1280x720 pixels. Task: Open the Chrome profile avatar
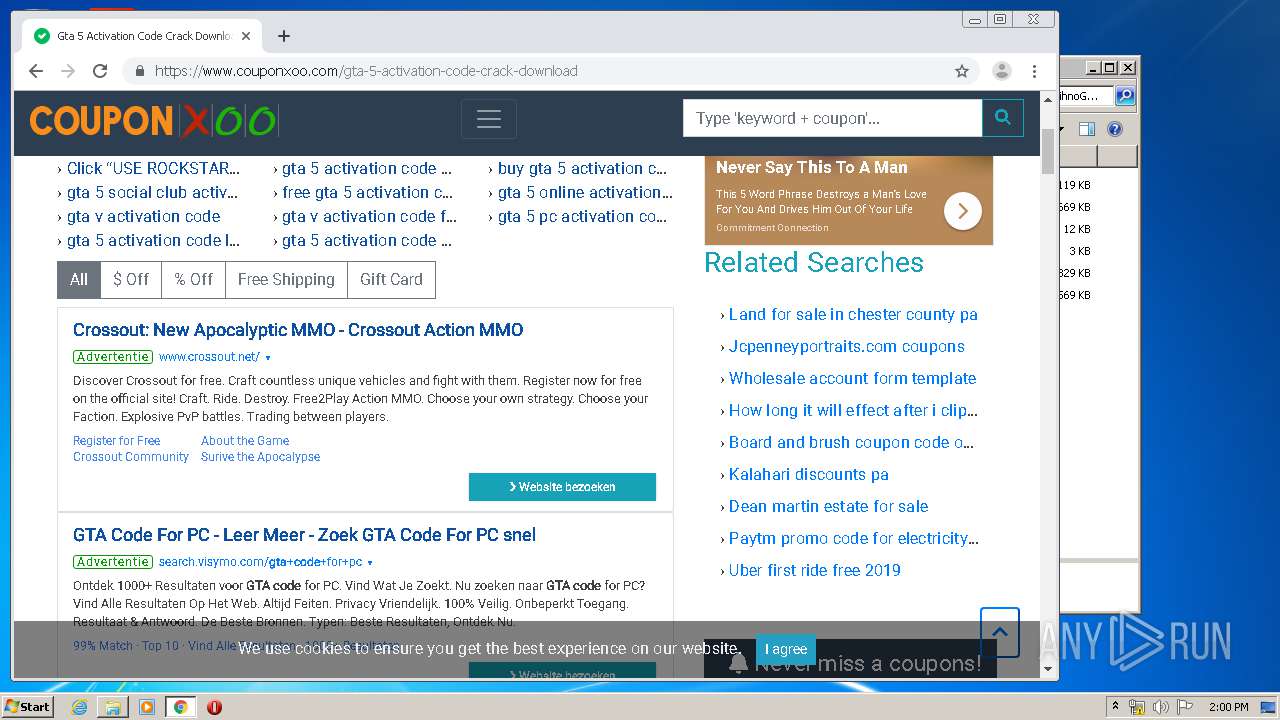(1001, 71)
